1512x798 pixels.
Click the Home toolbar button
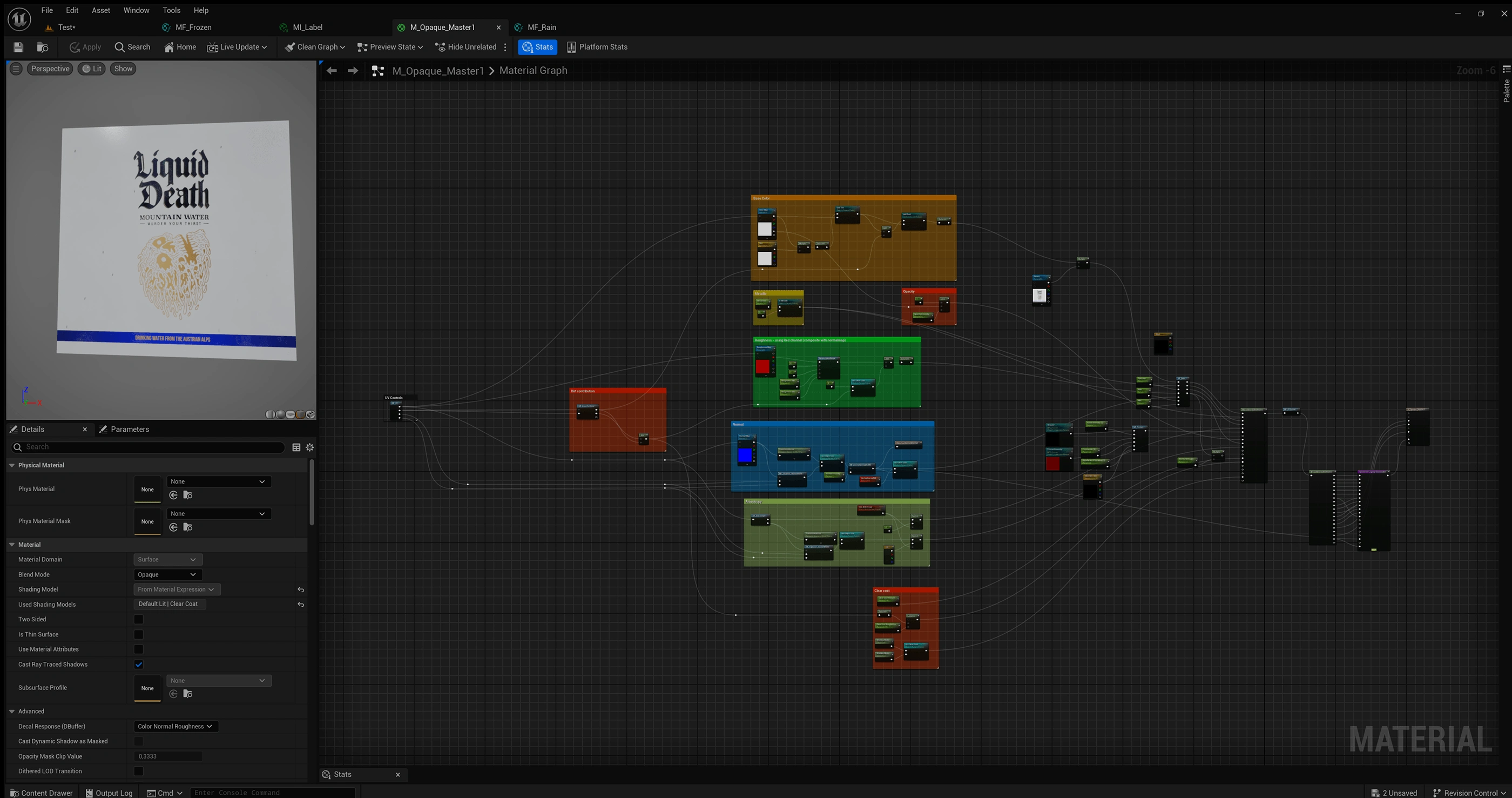(180, 47)
